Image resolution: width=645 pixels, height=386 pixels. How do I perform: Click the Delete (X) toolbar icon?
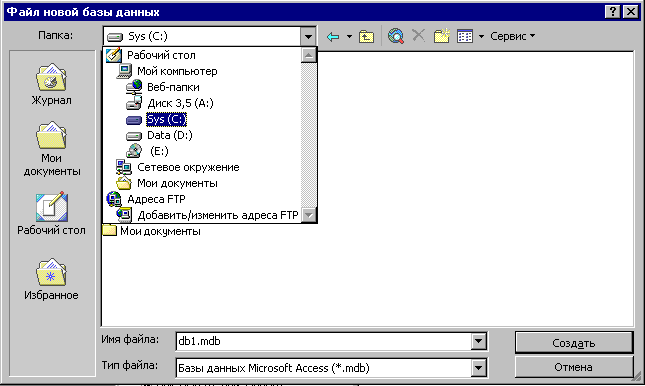pos(418,36)
